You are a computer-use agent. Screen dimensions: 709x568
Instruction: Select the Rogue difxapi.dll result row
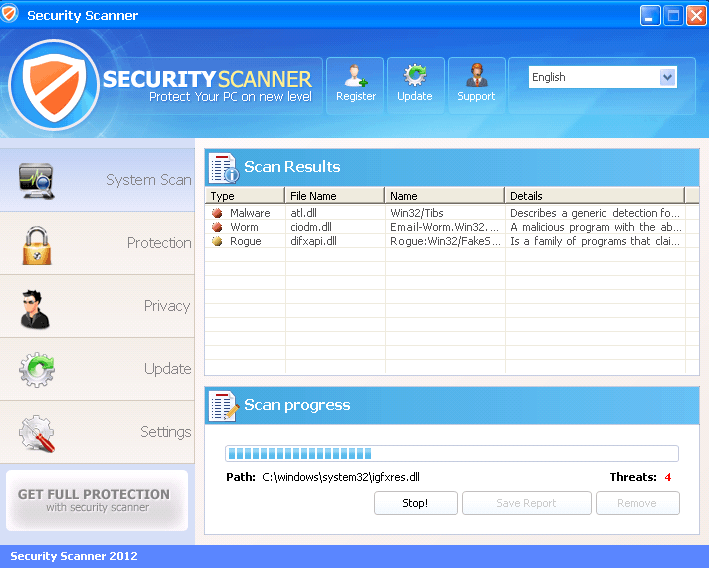pyautogui.click(x=445, y=241)
